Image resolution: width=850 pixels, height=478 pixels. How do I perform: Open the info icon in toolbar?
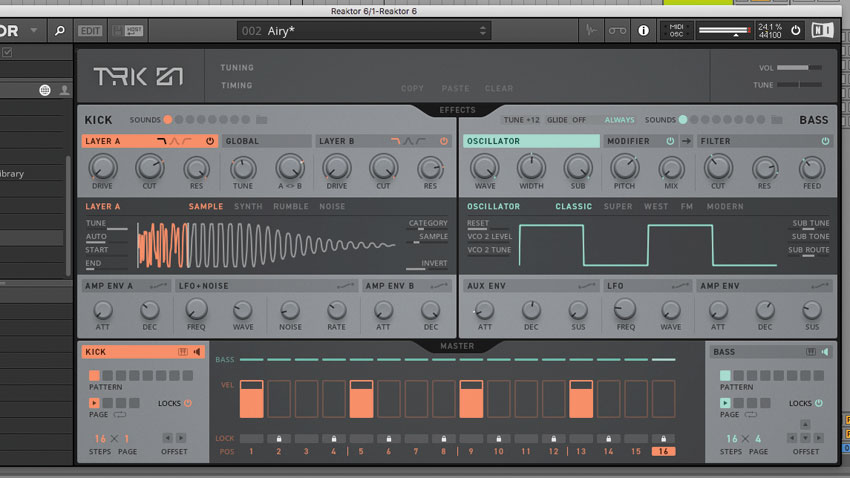[643, 31]
